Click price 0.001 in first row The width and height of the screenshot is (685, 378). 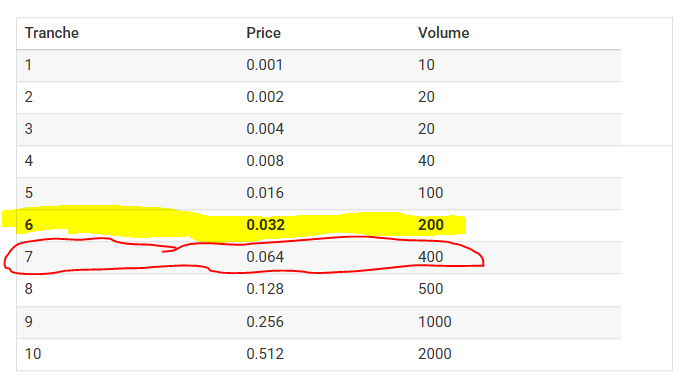(x=264, y=65)
